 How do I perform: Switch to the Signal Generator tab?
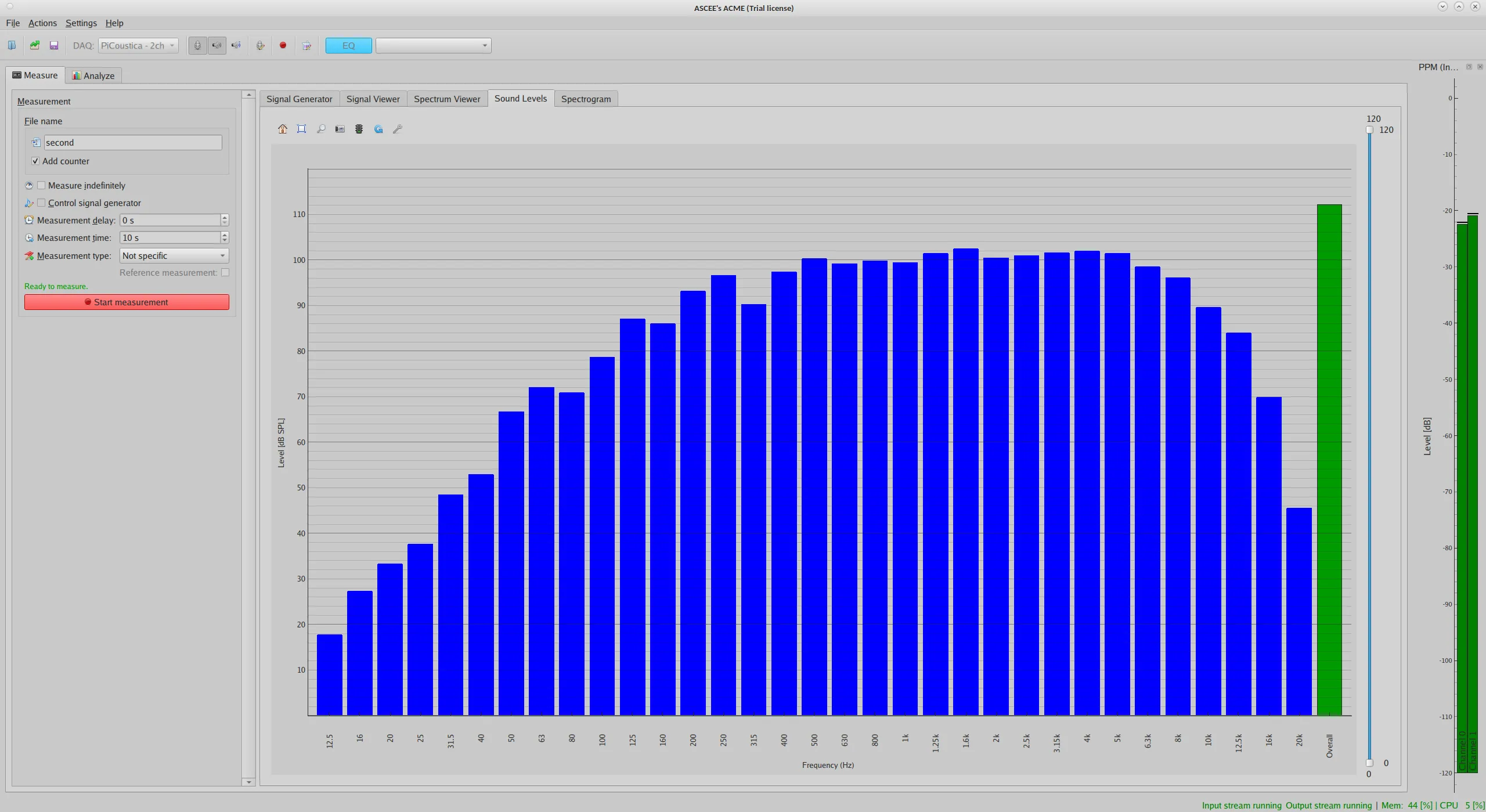(x=300, y=99)
